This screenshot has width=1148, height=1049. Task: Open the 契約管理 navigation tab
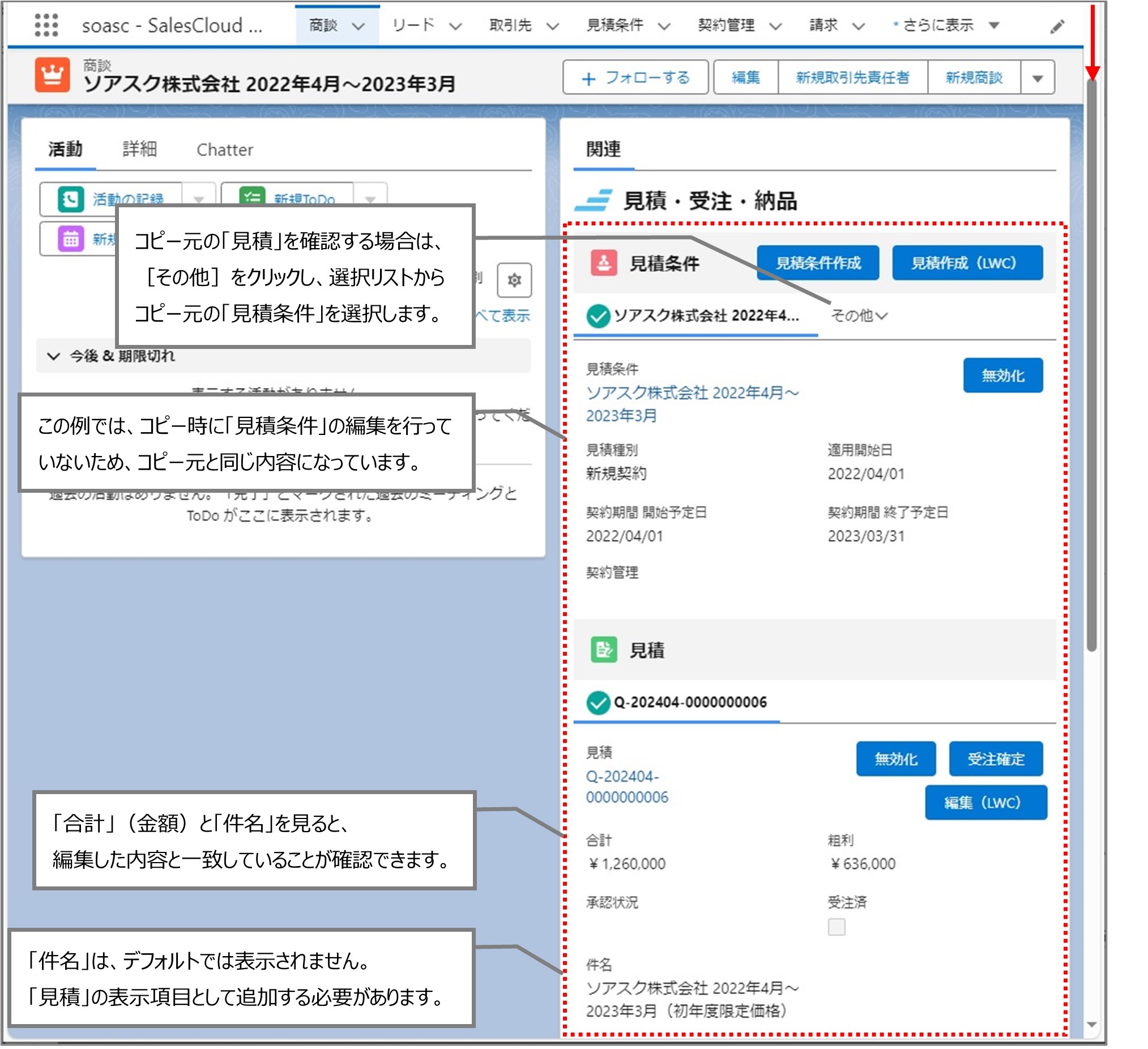click(727, 25)
